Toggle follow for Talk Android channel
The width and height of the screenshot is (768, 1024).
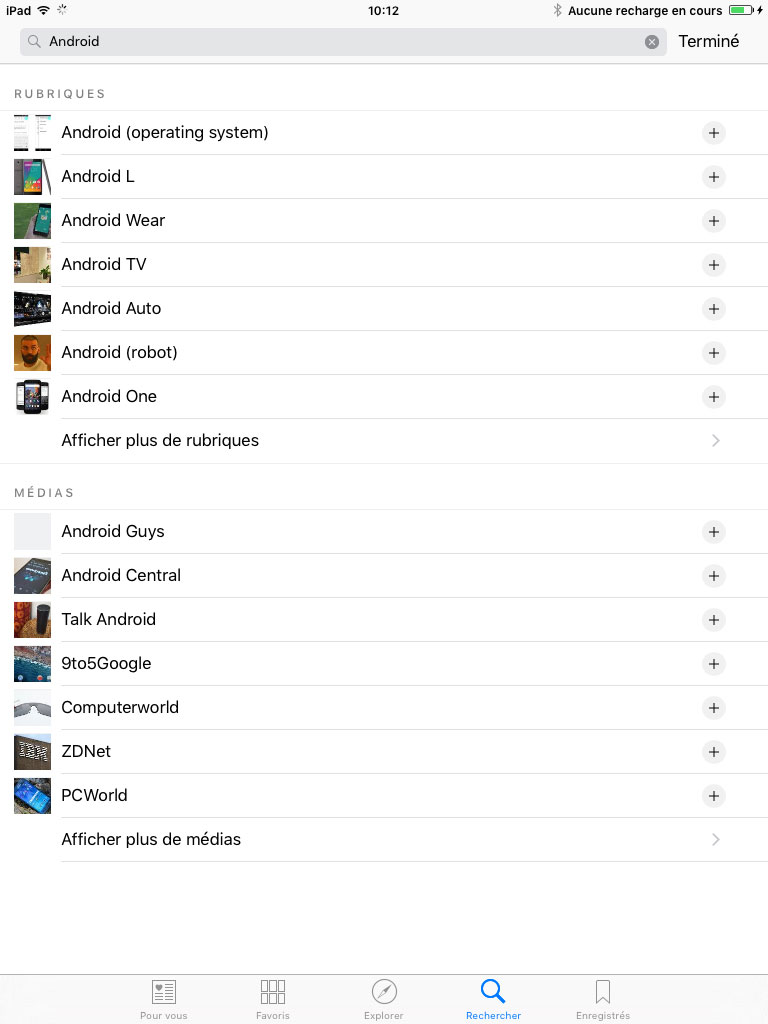[x=714, y=620]
